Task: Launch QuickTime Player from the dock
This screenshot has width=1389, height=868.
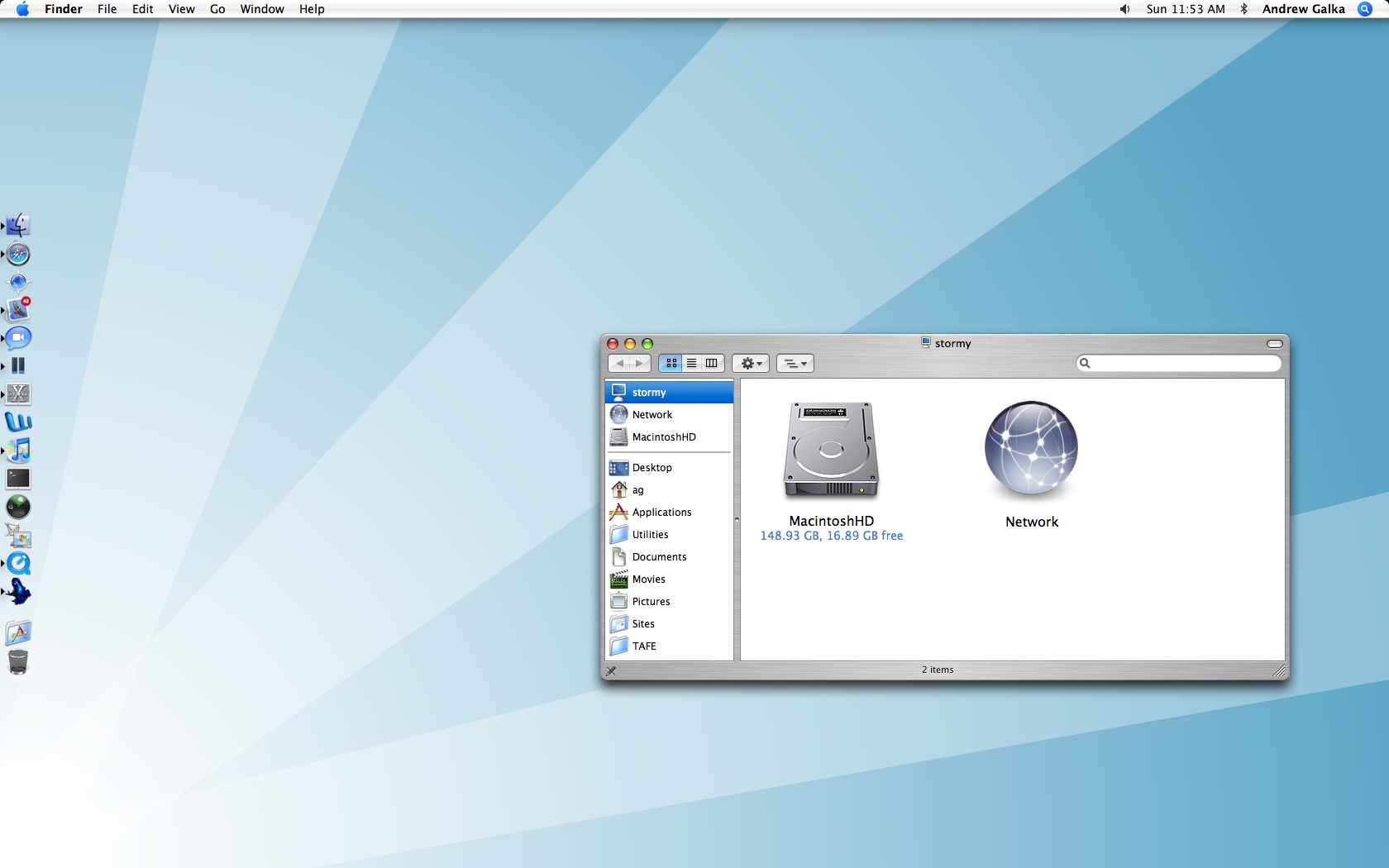Action: 18,564
